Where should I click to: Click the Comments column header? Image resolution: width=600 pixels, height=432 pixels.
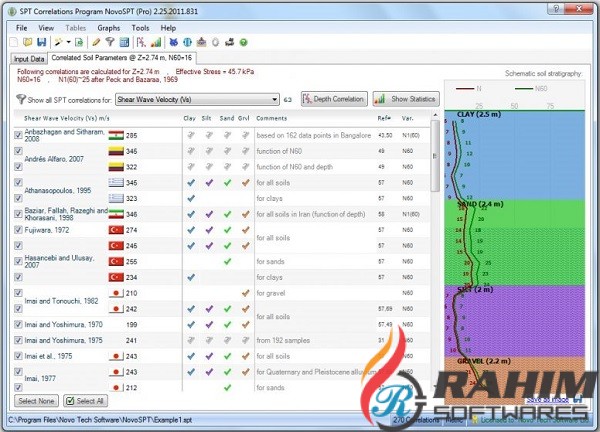(x=272, y=119)
